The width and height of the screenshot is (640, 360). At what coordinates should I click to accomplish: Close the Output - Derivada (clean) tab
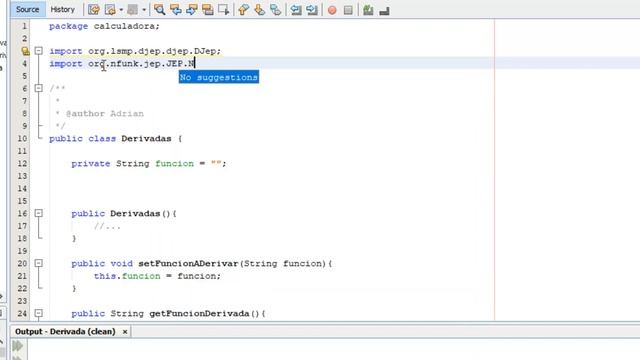[x=125, y=332]
